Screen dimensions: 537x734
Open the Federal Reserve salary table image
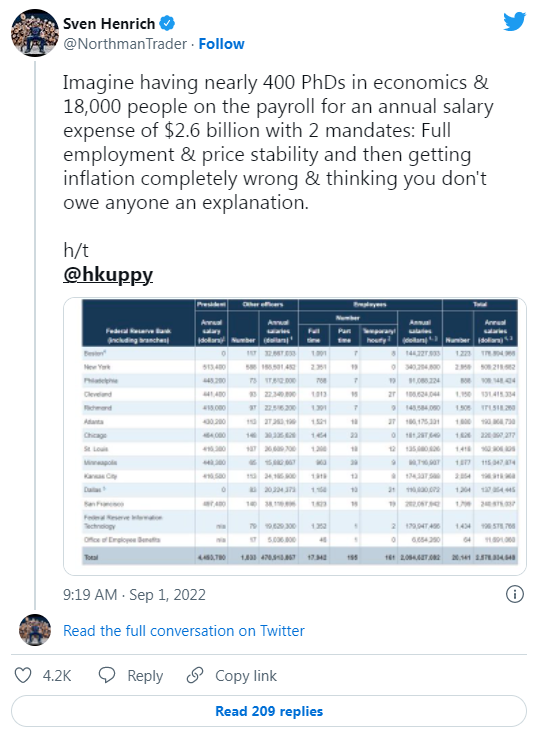tap(295, 436)
